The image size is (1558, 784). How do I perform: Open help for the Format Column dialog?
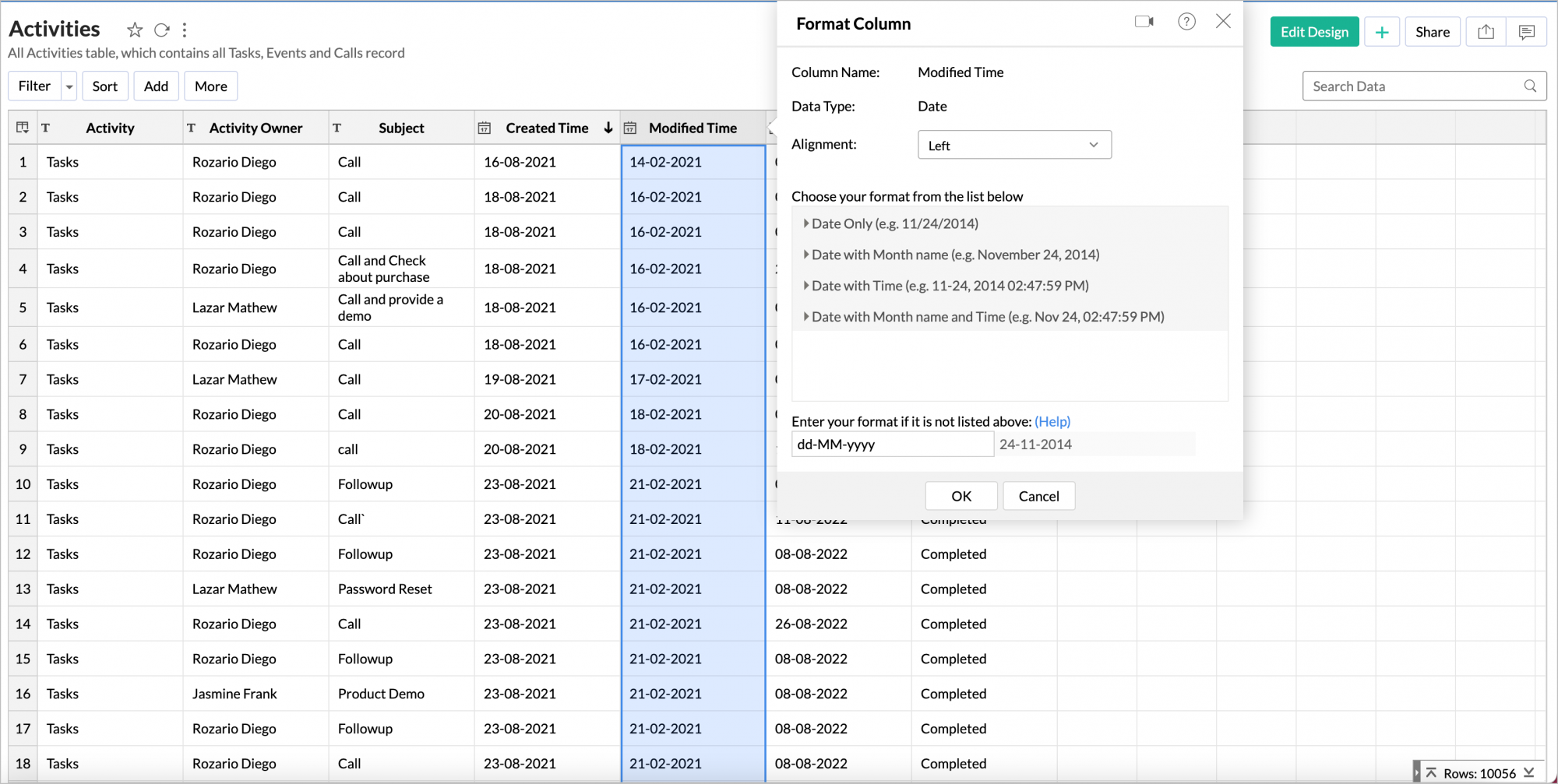1186,22
